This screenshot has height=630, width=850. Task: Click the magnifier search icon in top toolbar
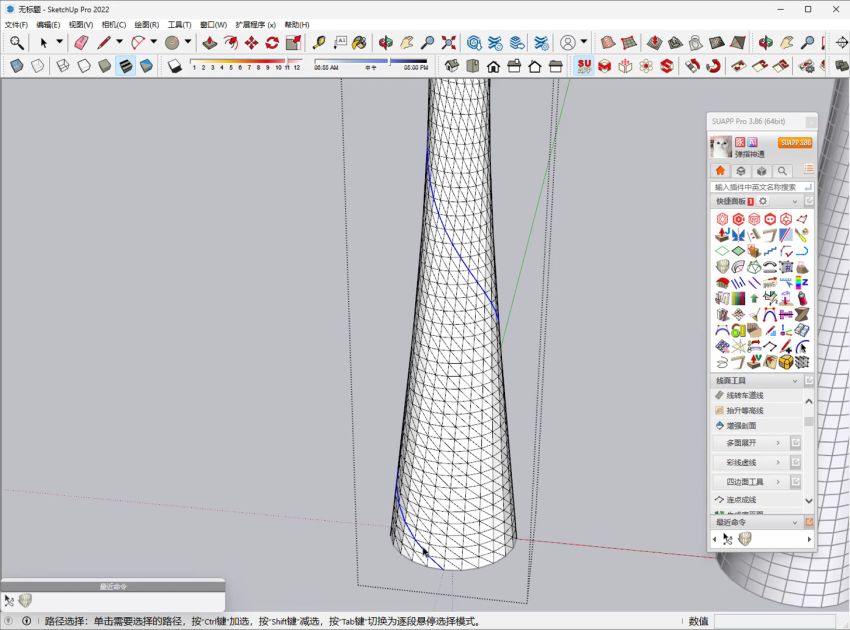click(x=17, y=42)
